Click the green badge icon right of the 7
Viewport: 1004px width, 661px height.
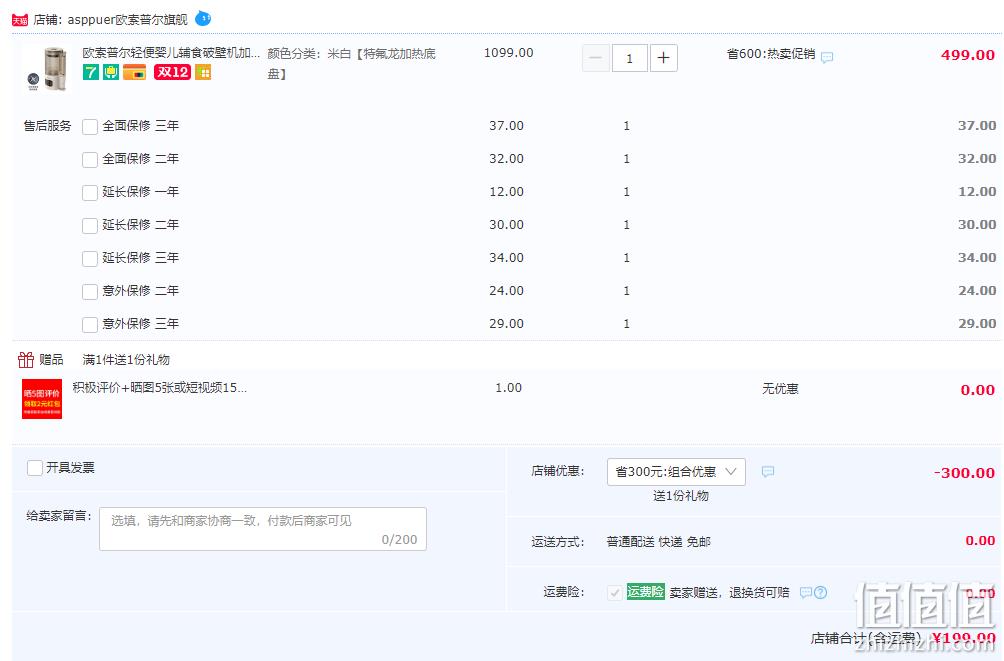click(111, 72)
